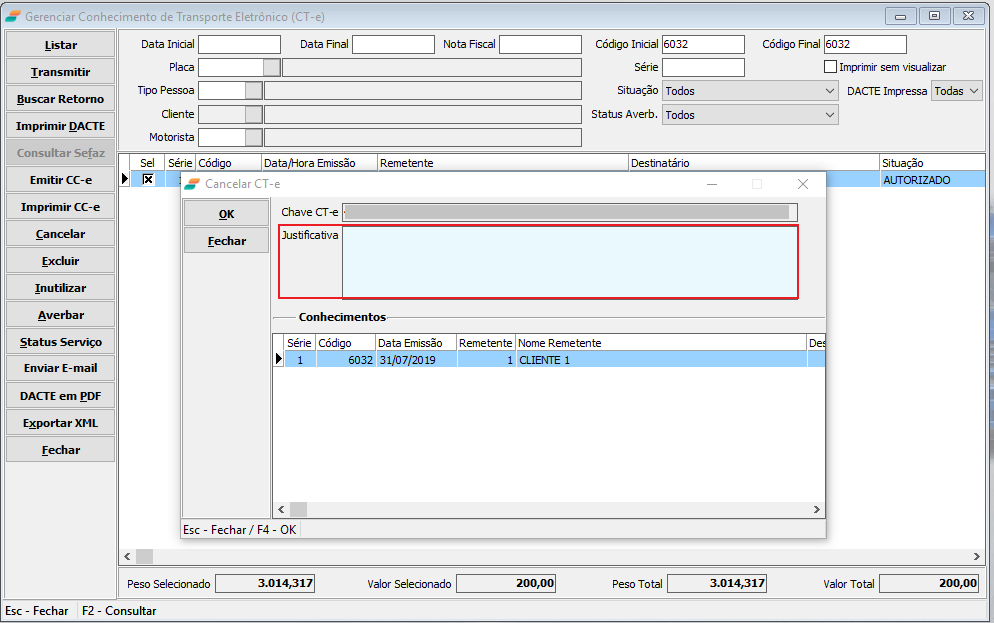Click the Imprimir DACTE sidebar button
The image size is (994, 623).
60,126
